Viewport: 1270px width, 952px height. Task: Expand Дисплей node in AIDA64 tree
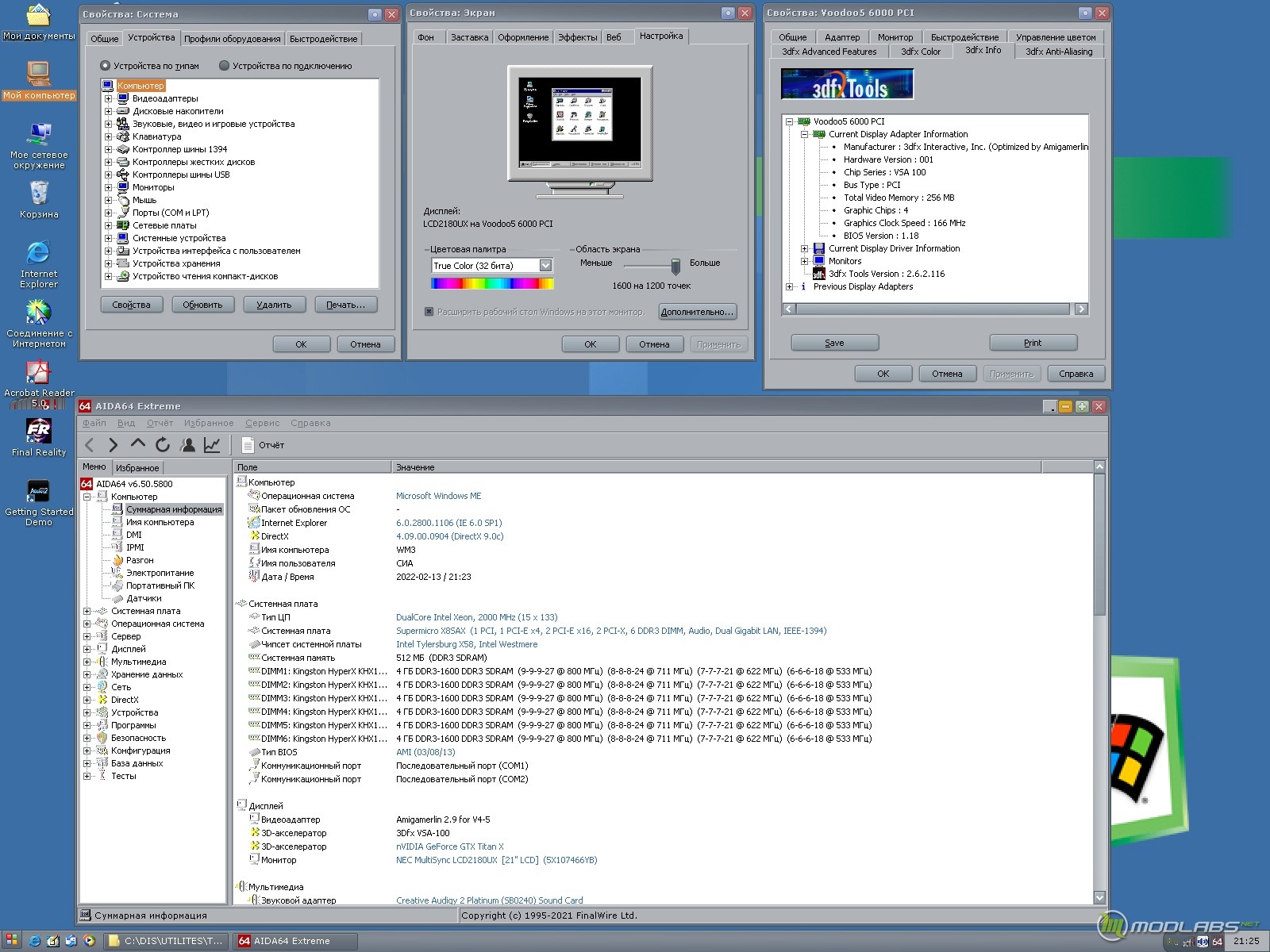tap(87, 649)
